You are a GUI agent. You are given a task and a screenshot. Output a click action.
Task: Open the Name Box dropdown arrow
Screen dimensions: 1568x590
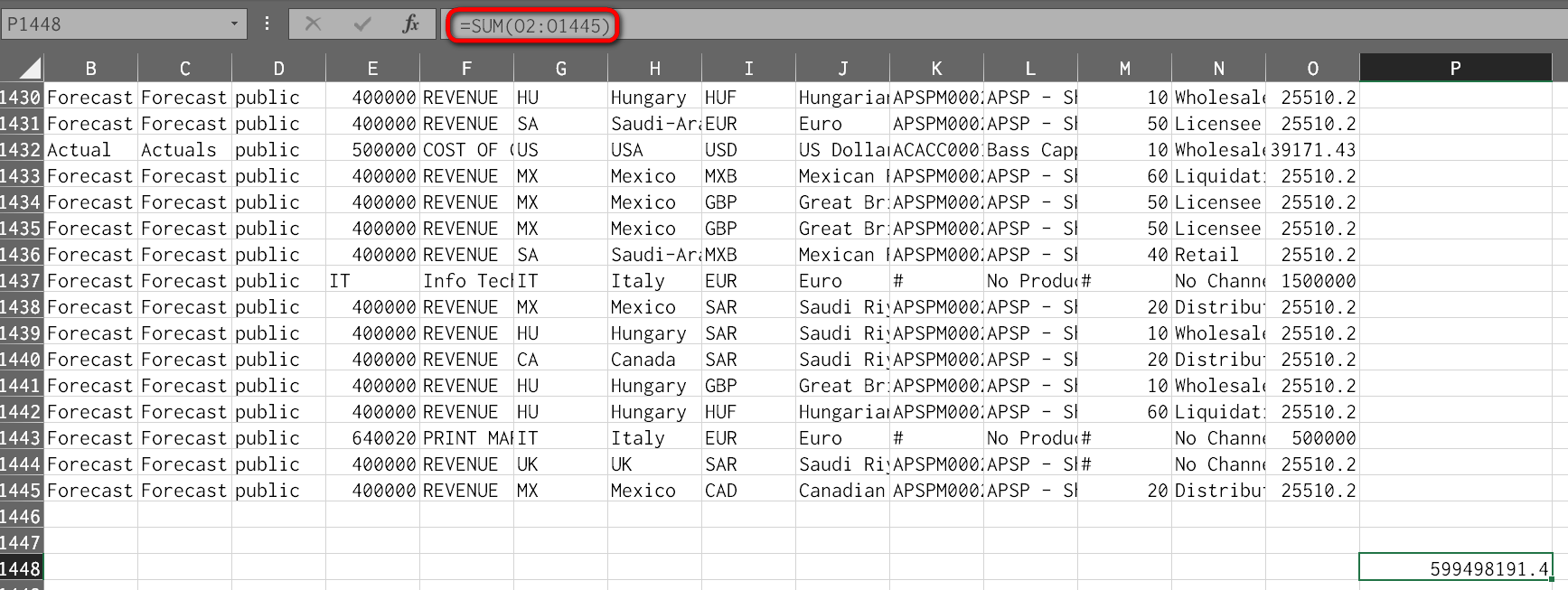(234, 24)
